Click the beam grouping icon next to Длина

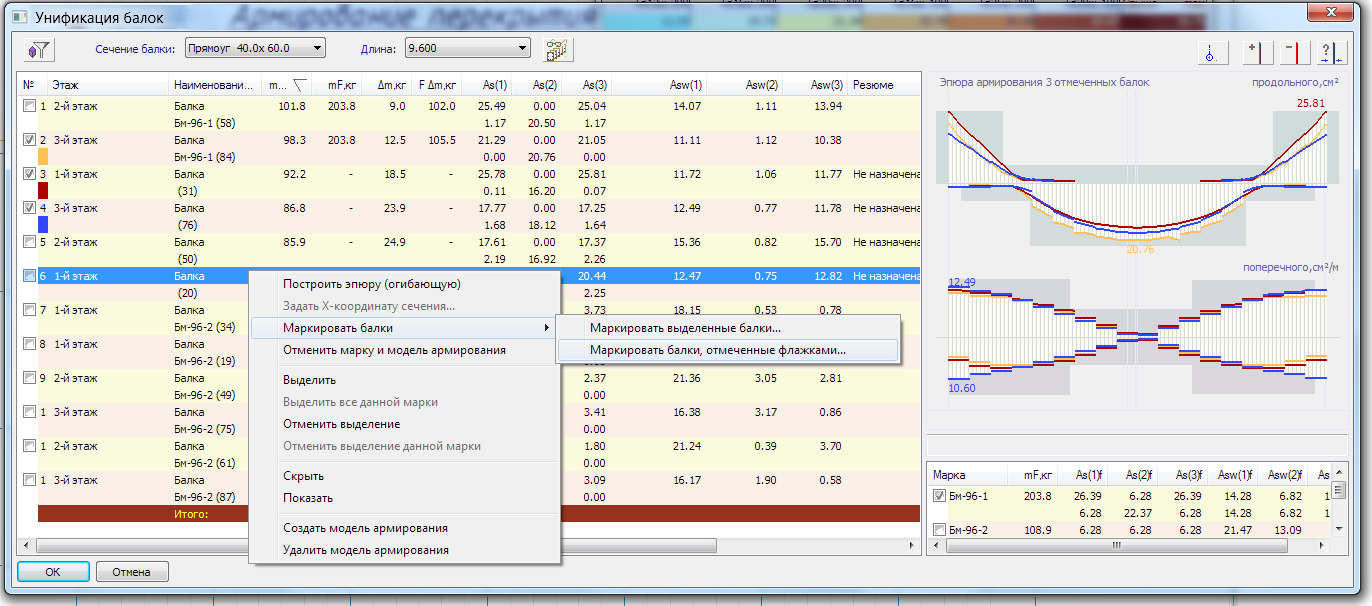556,49
